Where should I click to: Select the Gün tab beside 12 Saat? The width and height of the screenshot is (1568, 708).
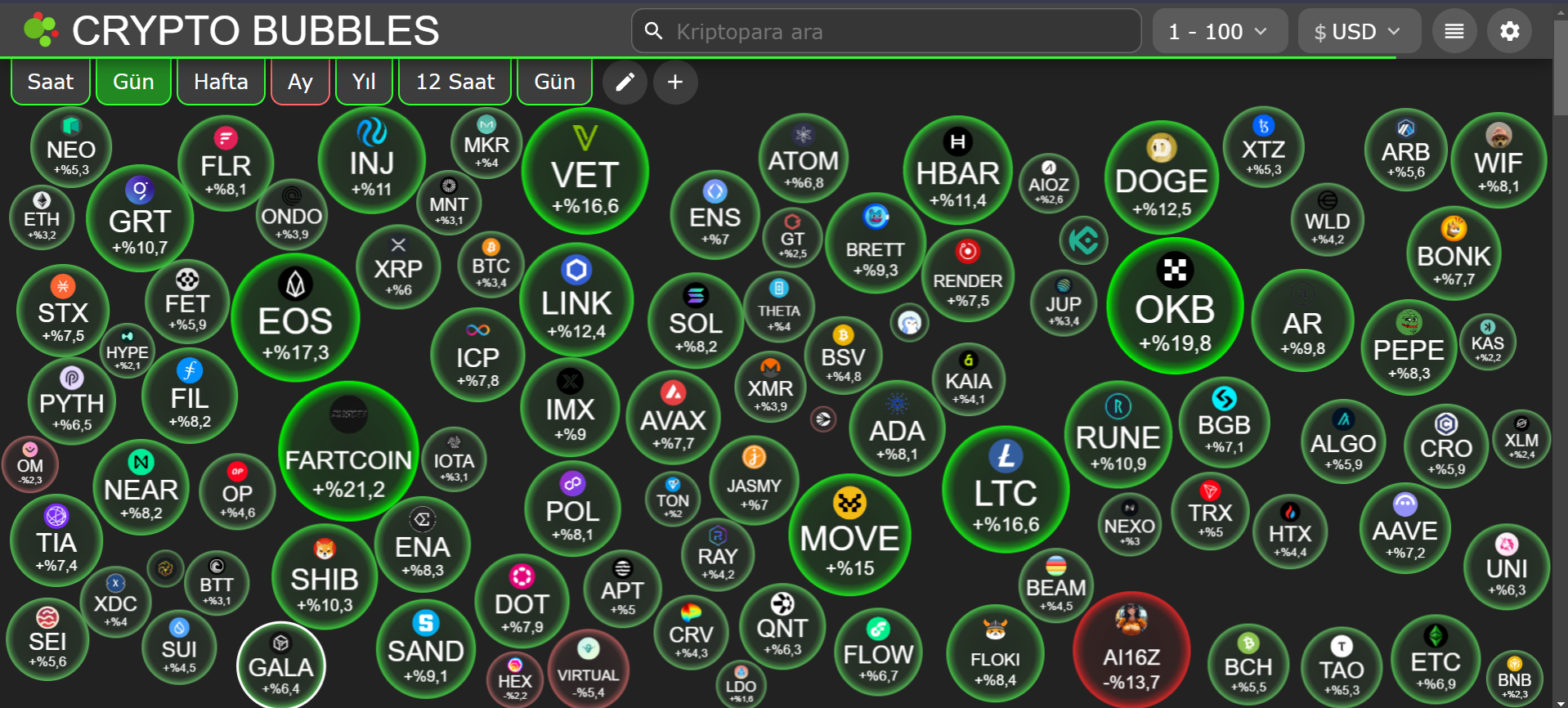(x=554, y=82)
